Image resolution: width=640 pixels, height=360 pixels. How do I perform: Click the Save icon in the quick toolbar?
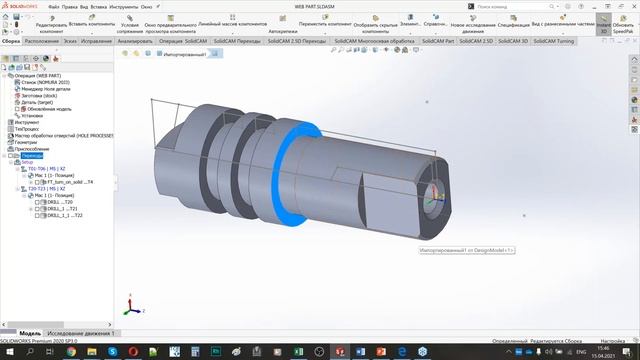(x=16, y=17)
